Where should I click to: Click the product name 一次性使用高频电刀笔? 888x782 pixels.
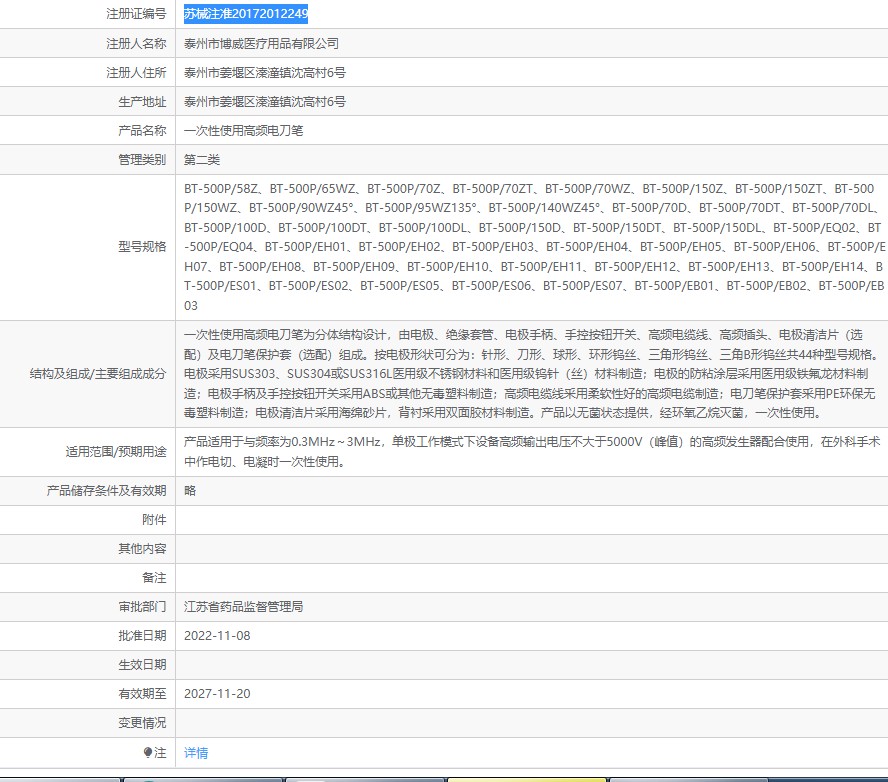point(244,131)
